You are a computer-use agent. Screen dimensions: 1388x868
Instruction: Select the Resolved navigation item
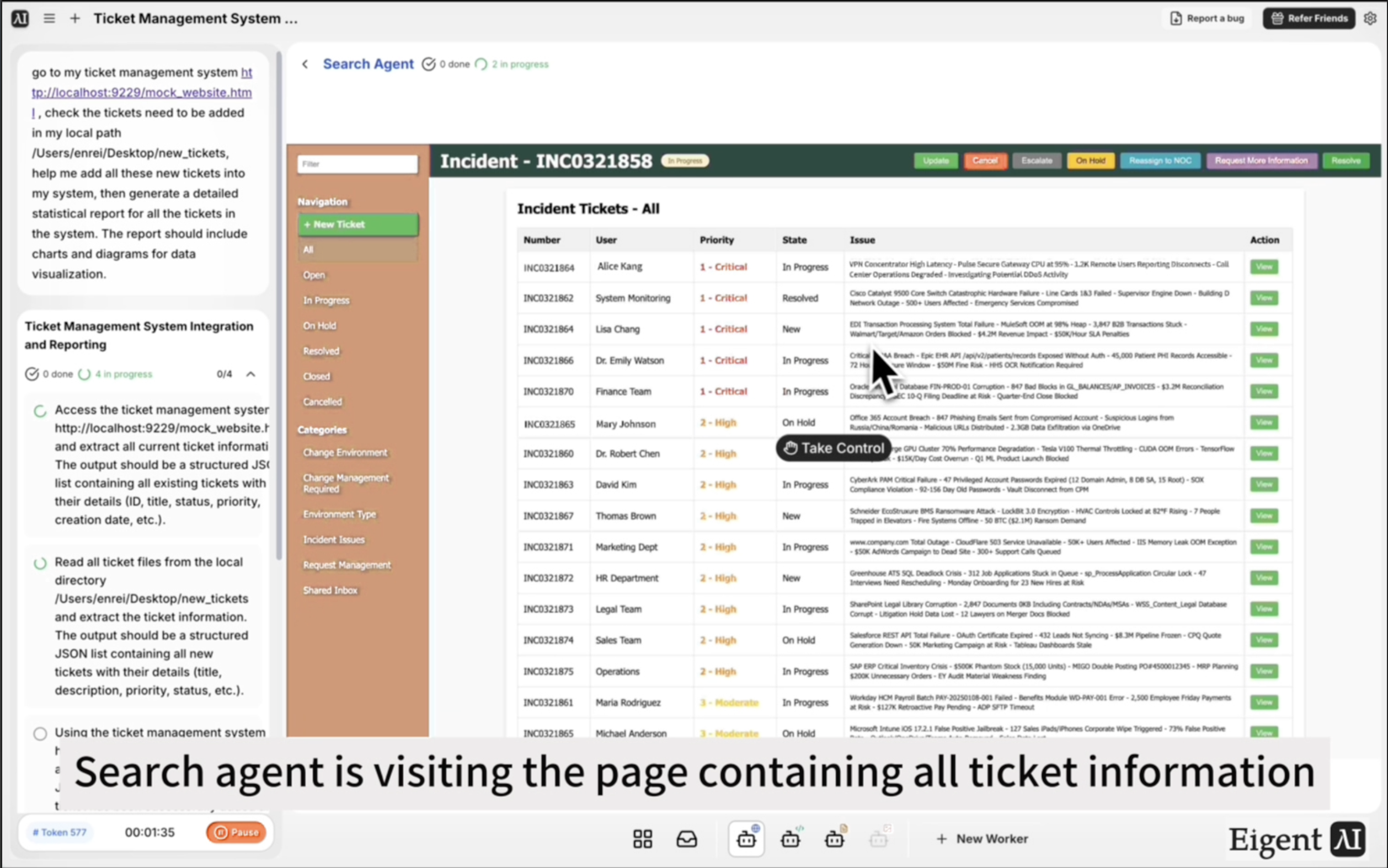[321, 351]
